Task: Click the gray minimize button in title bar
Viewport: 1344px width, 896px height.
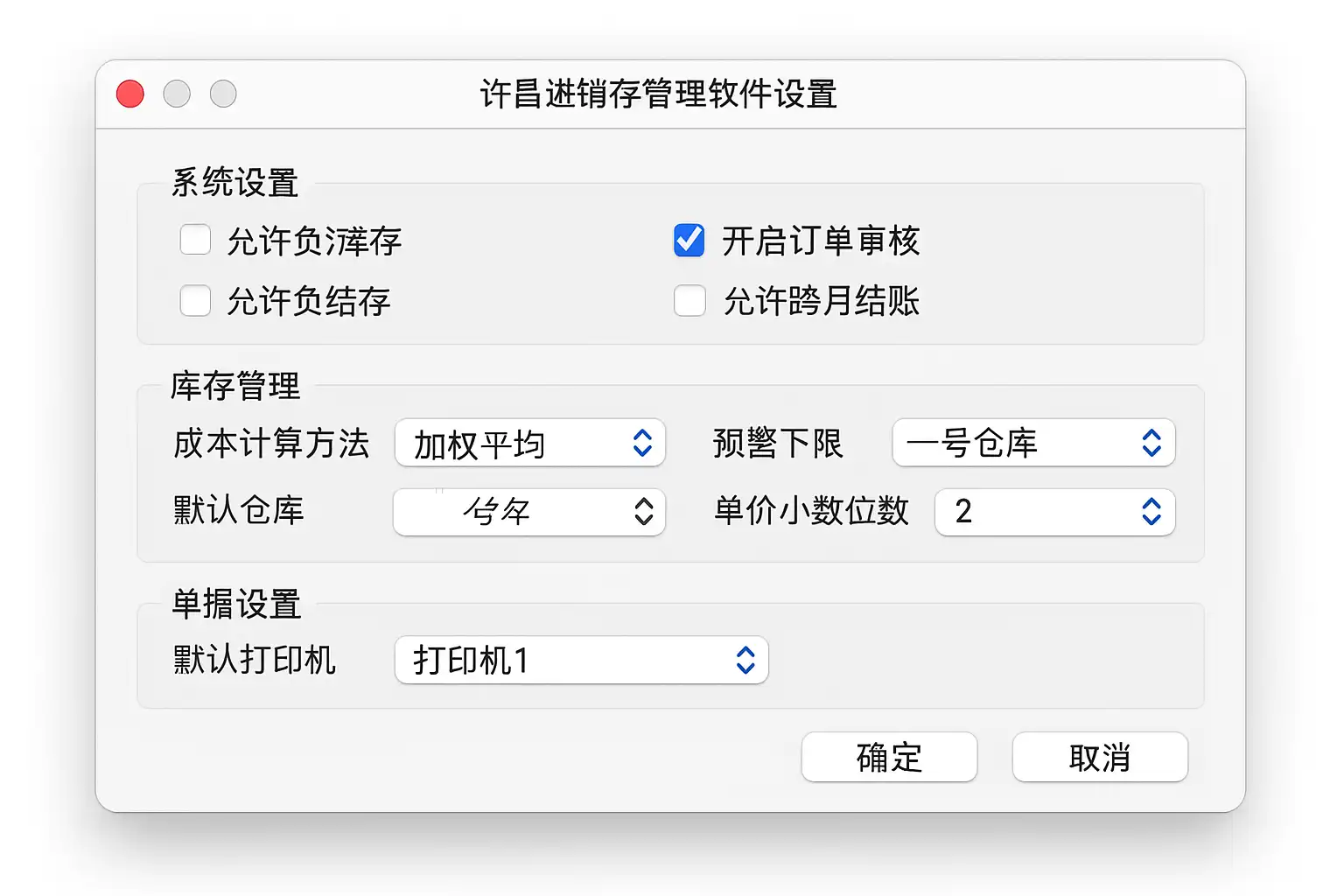Action: click(177, 94)
